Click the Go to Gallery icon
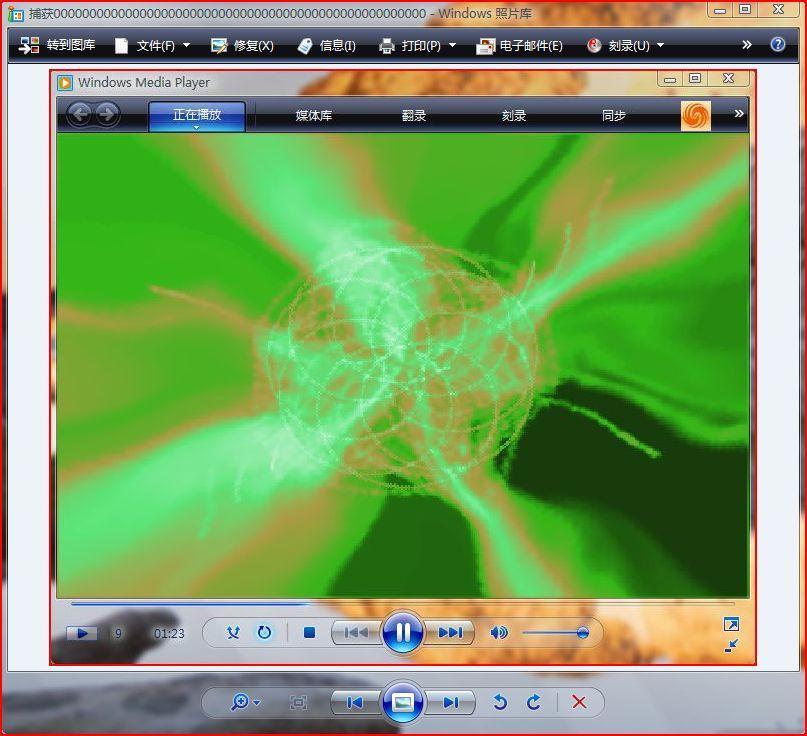This screenshot has width=807, height=736. pos(30,46)
